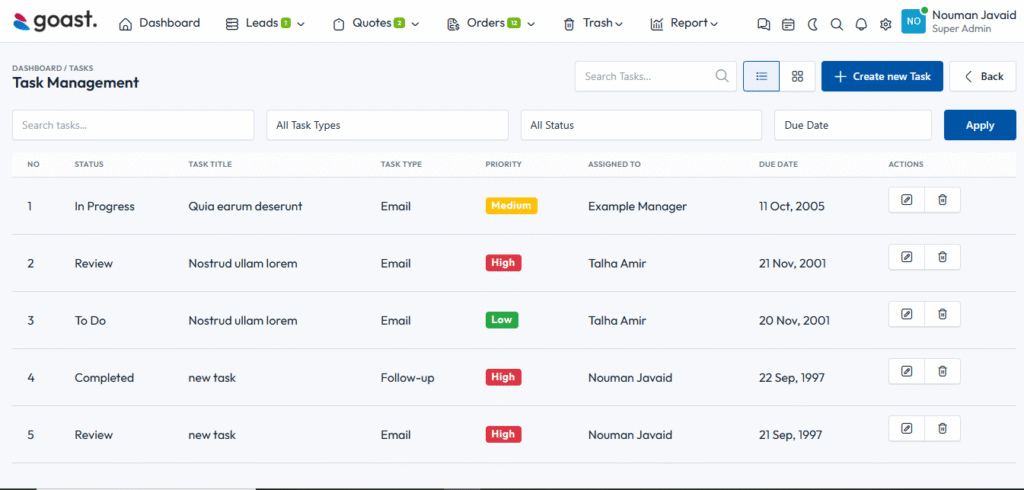Open the settings gear icon

[x=886, y=24]
